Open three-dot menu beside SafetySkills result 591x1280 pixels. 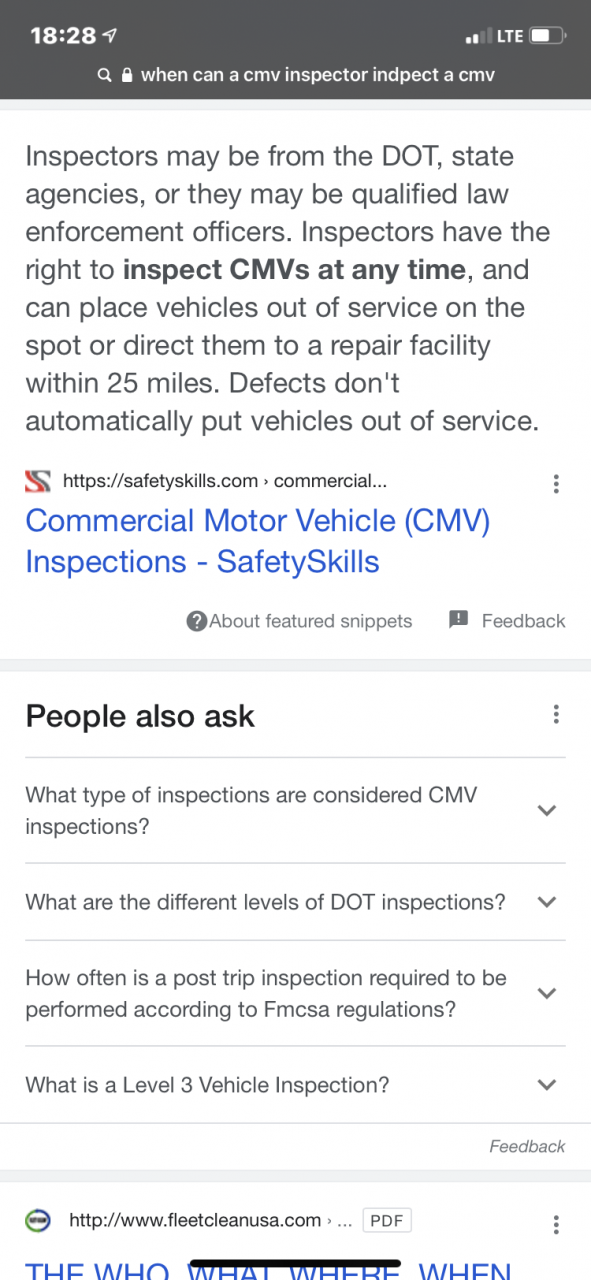[556, 484]
